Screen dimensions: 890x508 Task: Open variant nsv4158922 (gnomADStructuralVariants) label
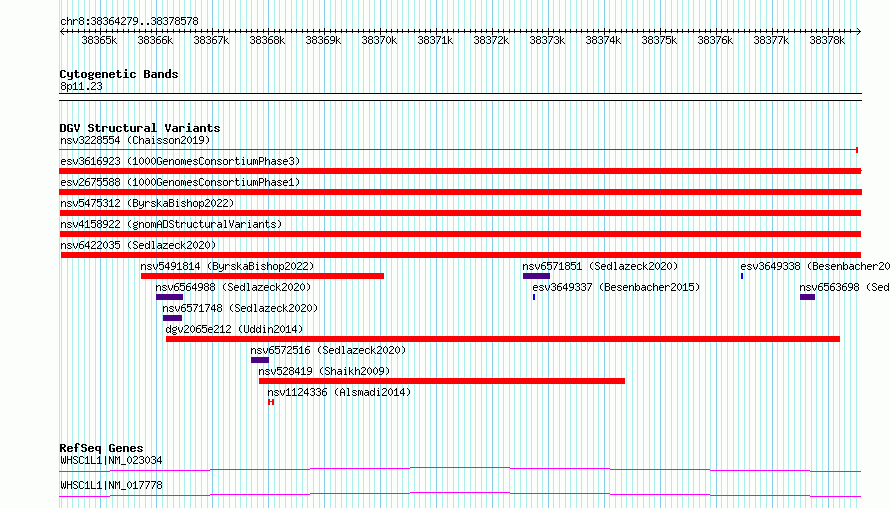tap(171, 224)
